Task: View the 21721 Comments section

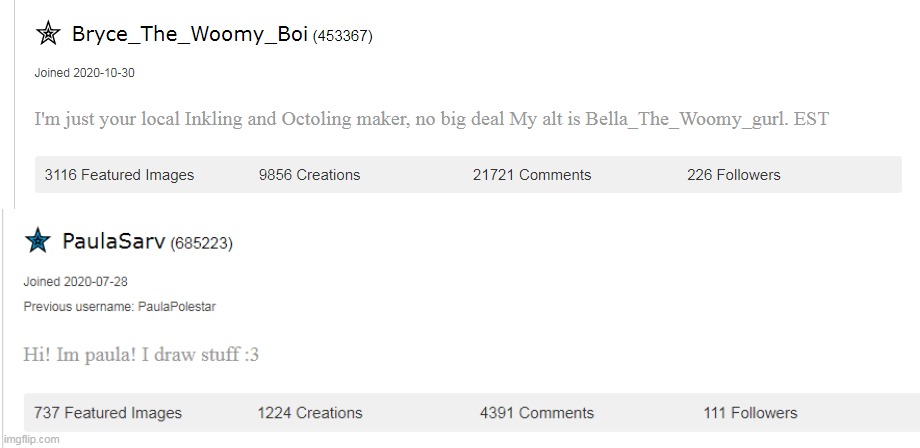Action: pos(532,175)
